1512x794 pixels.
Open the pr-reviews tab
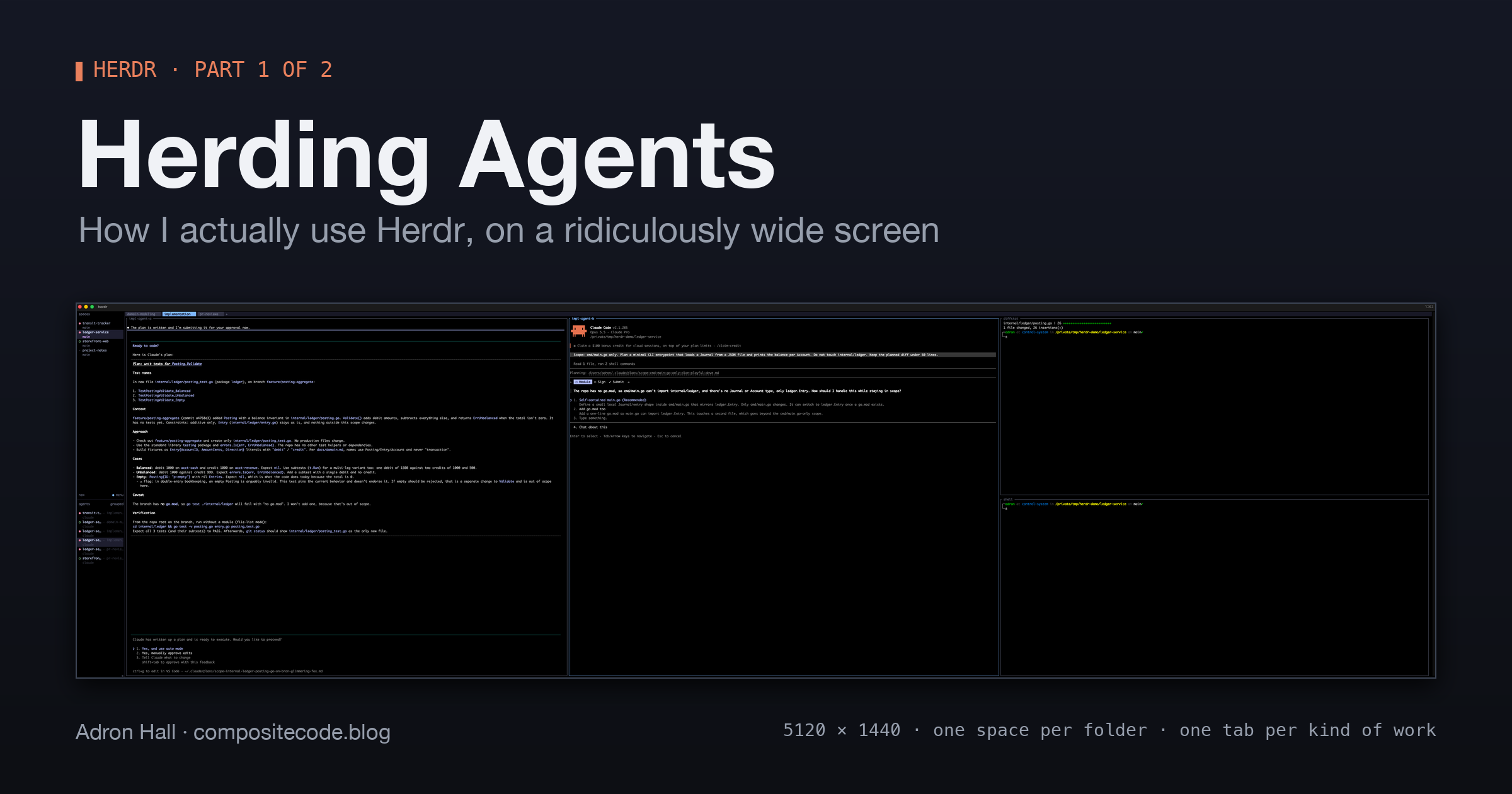click(x=209, y=314)
